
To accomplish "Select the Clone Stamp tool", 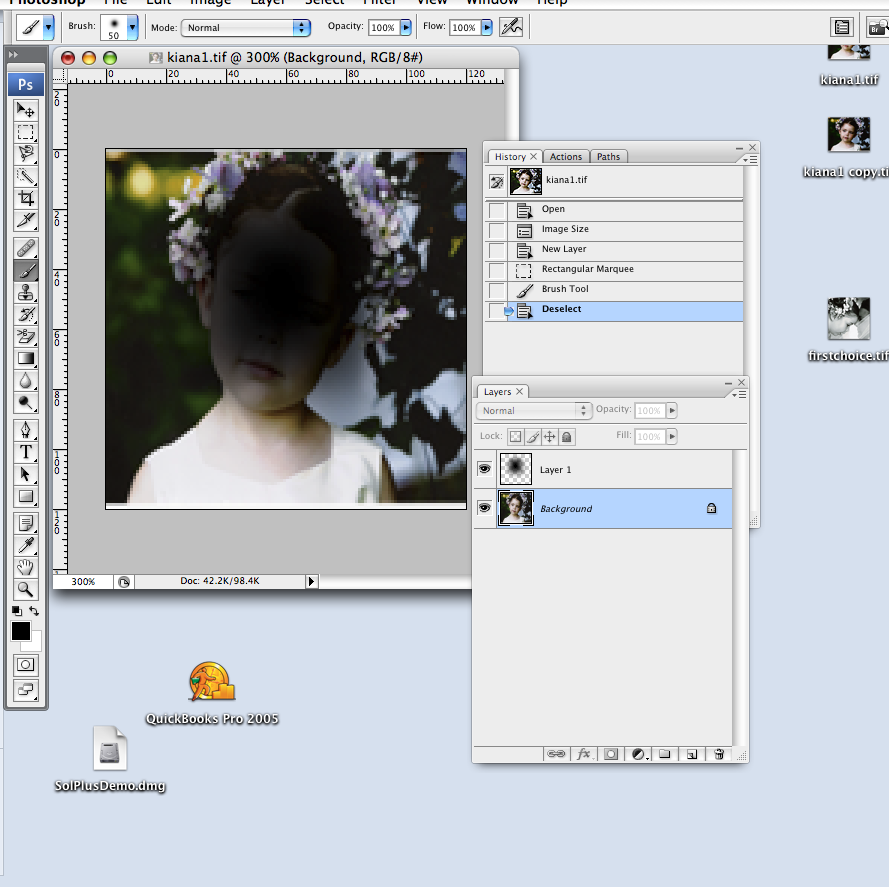I will [x=25, y=293].
